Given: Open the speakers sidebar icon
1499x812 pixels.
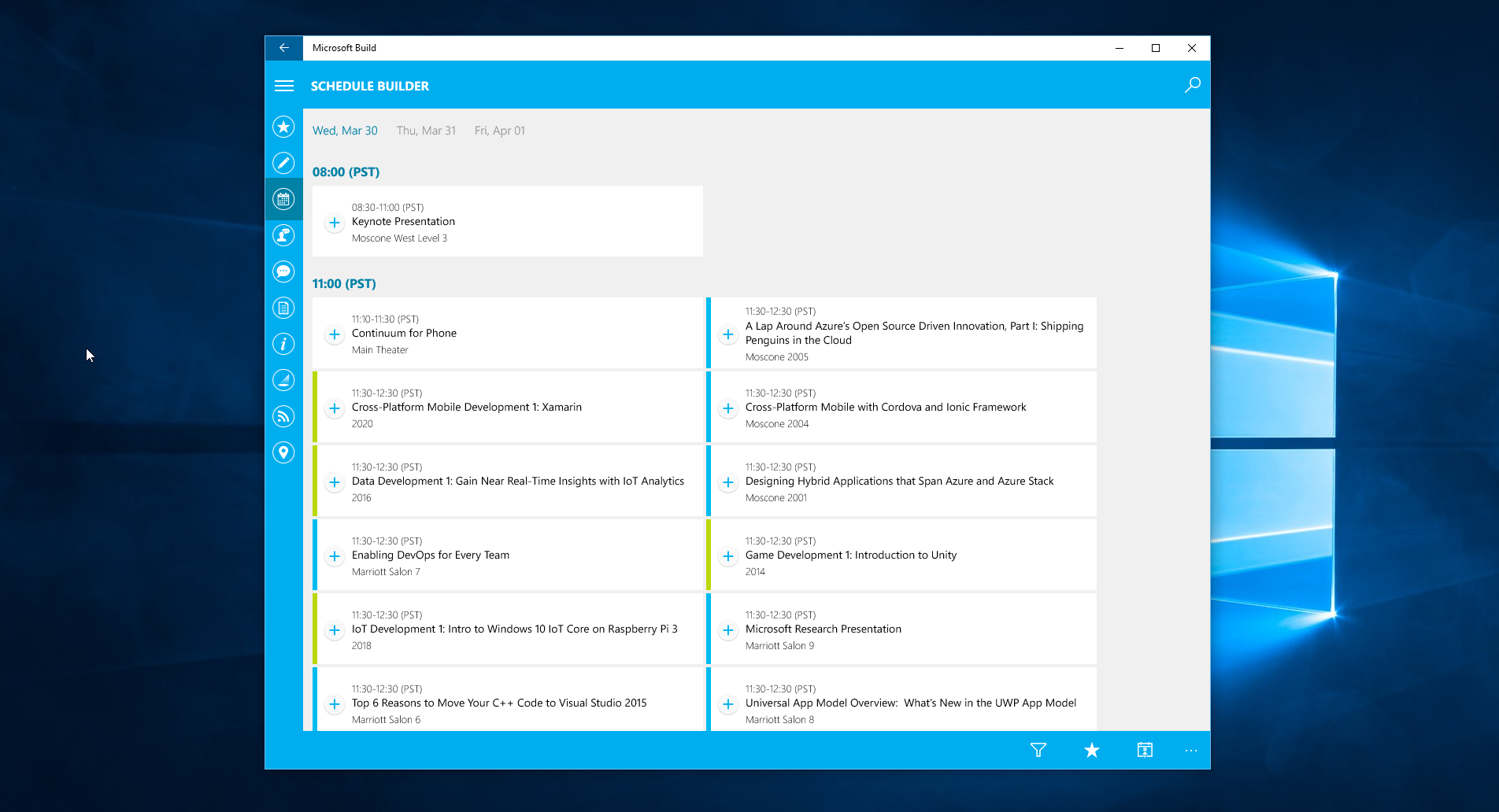Looking at the screenshot, I should 283,235.
